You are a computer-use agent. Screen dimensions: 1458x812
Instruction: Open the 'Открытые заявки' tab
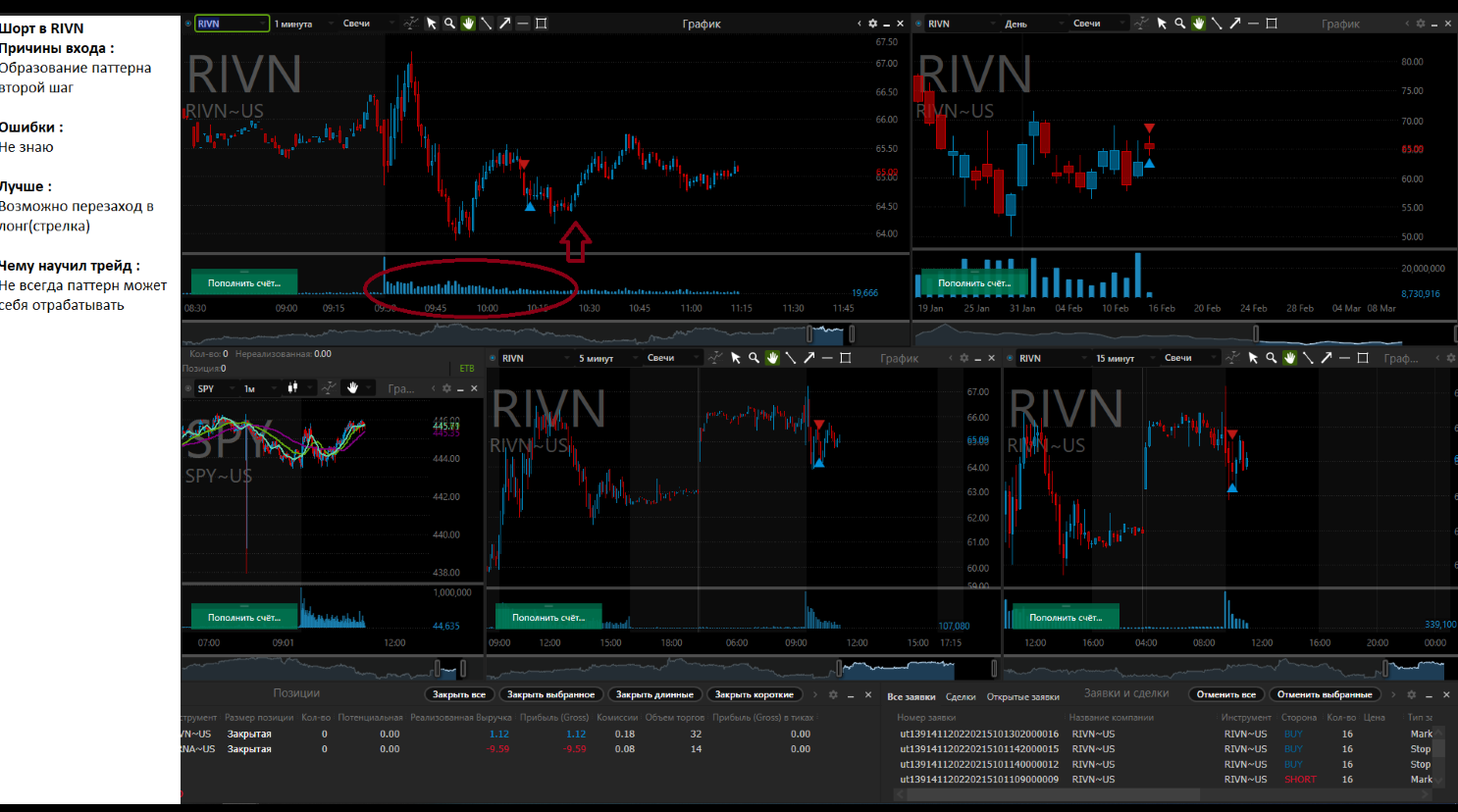(x=1022, y=697)
